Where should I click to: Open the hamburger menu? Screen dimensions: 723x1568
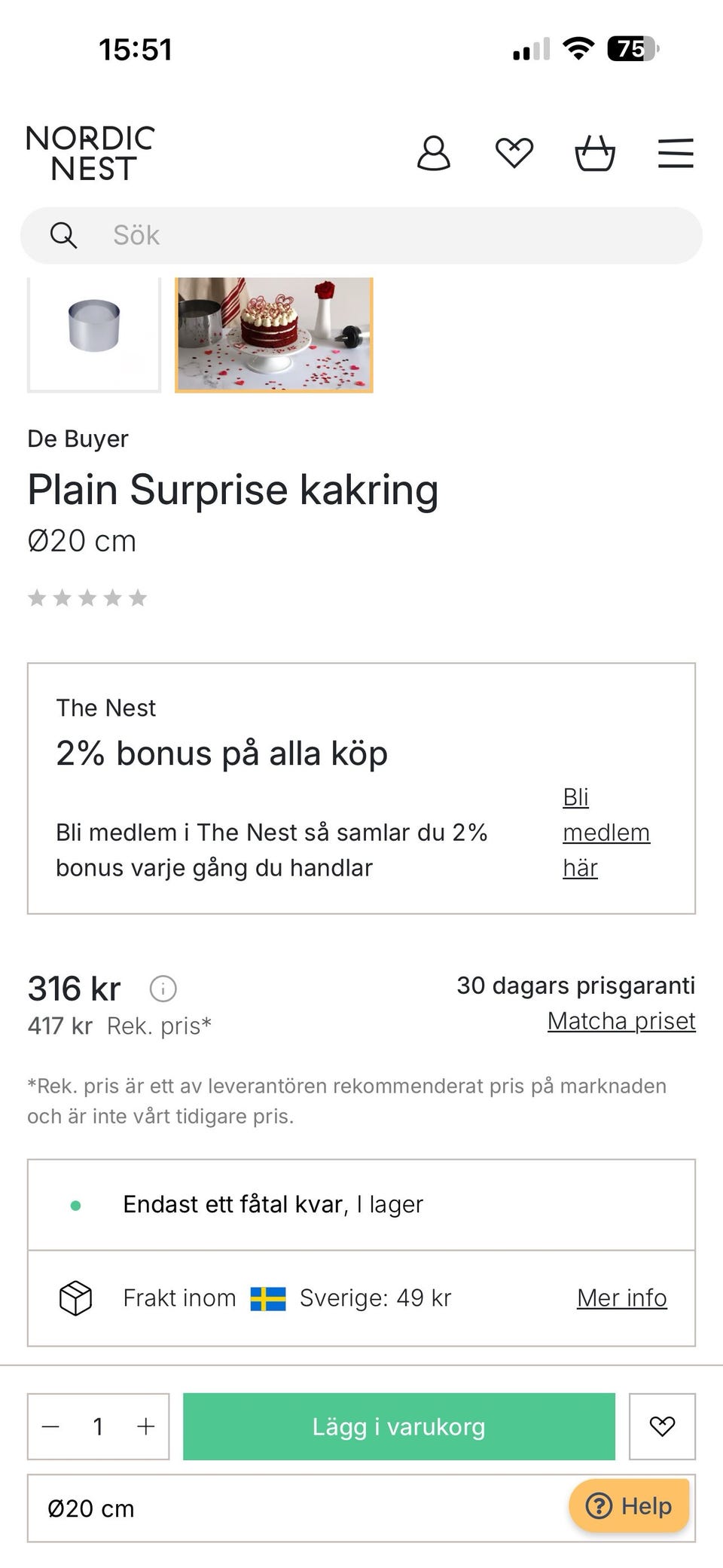[676, 154]
